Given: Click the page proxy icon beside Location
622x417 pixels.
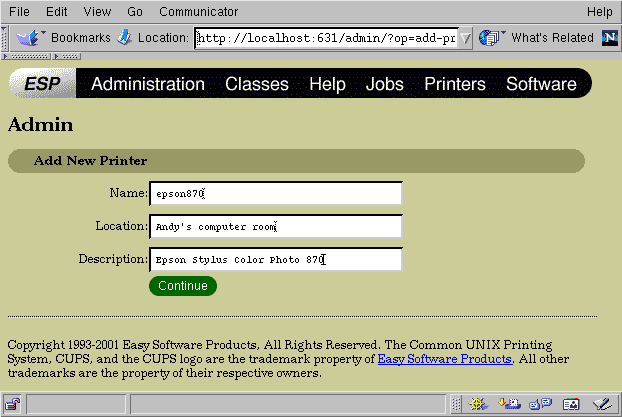Looking at the screenshot, I should pyautogui.click(x=124, y=38).
